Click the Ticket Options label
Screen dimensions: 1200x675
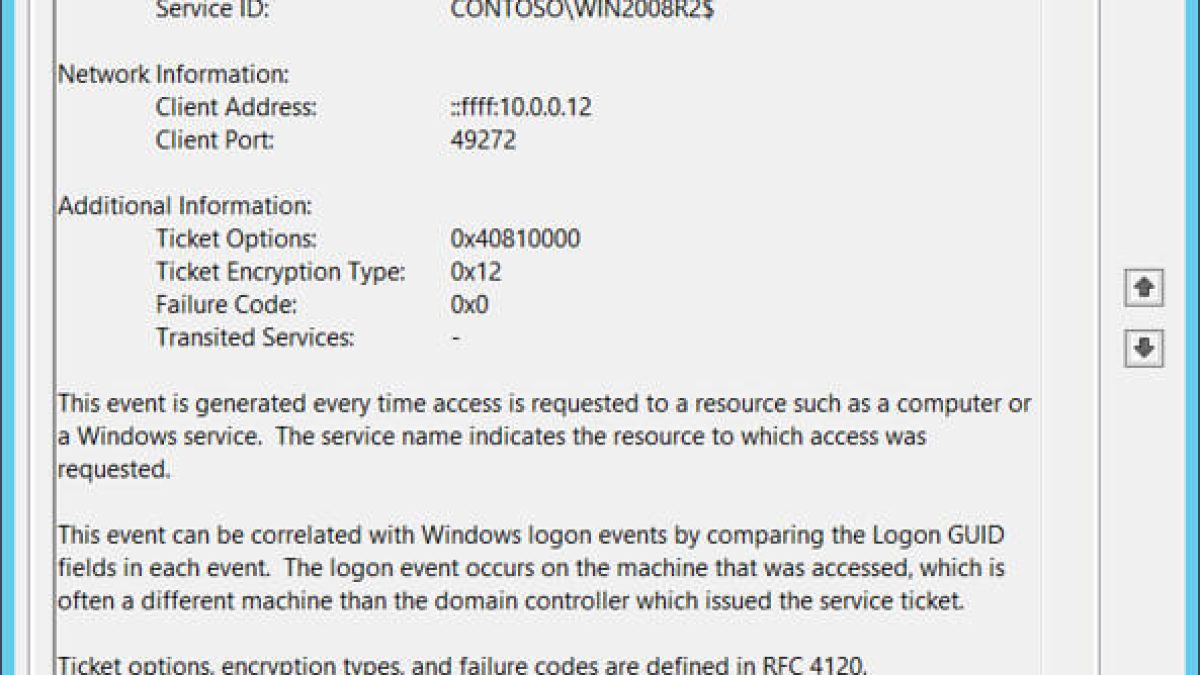(x=236, y=239)
